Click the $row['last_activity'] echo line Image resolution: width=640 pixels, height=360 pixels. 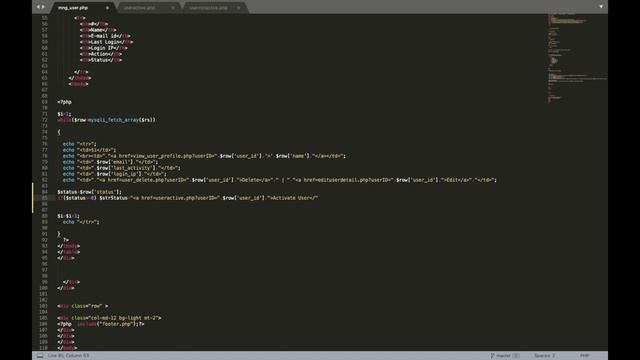pos(121,168)
